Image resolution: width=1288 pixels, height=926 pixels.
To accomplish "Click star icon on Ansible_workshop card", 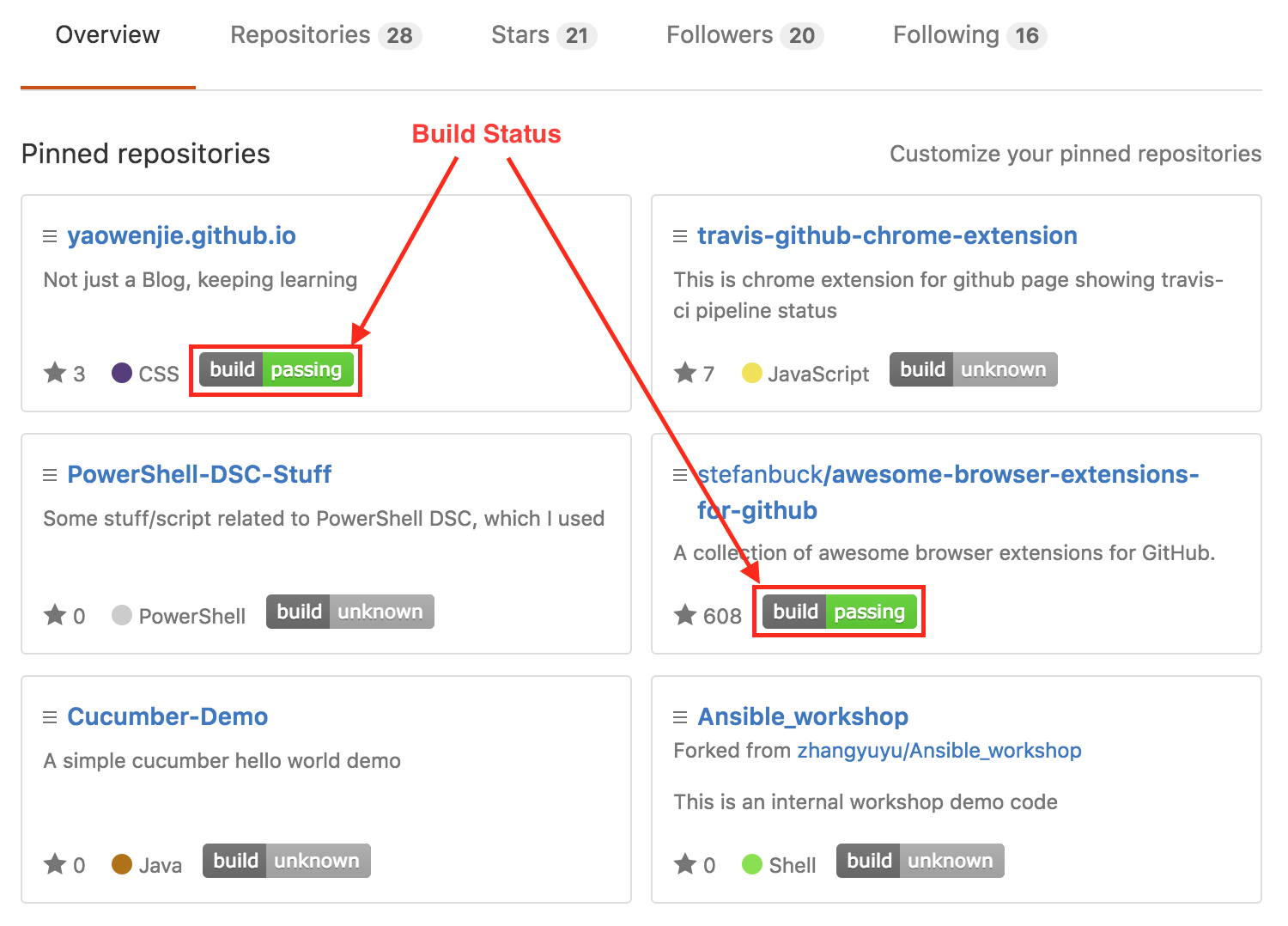I will [x=685, y=863].
